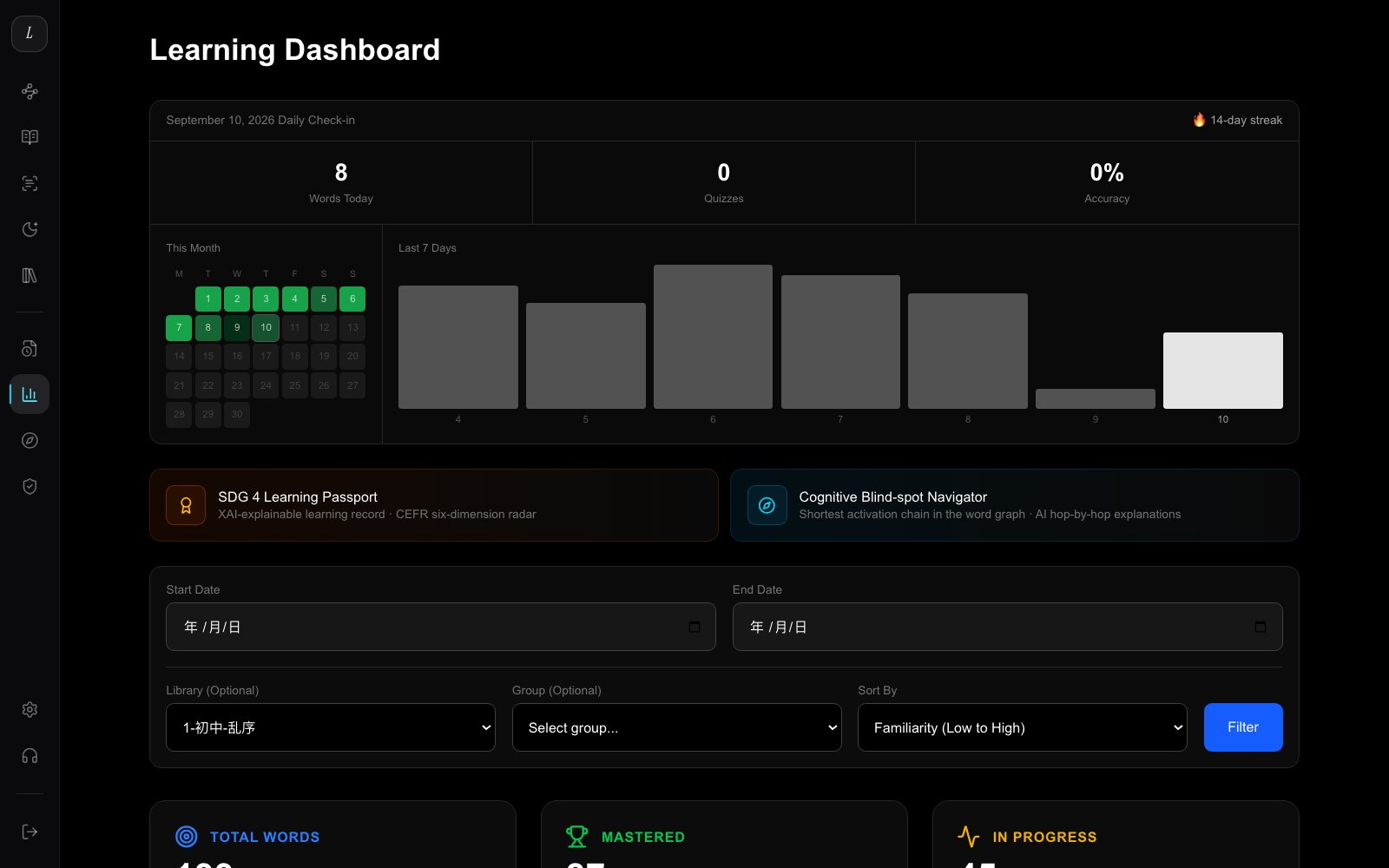Click the IN PROGRESS card heading

tap(1044, 837)
